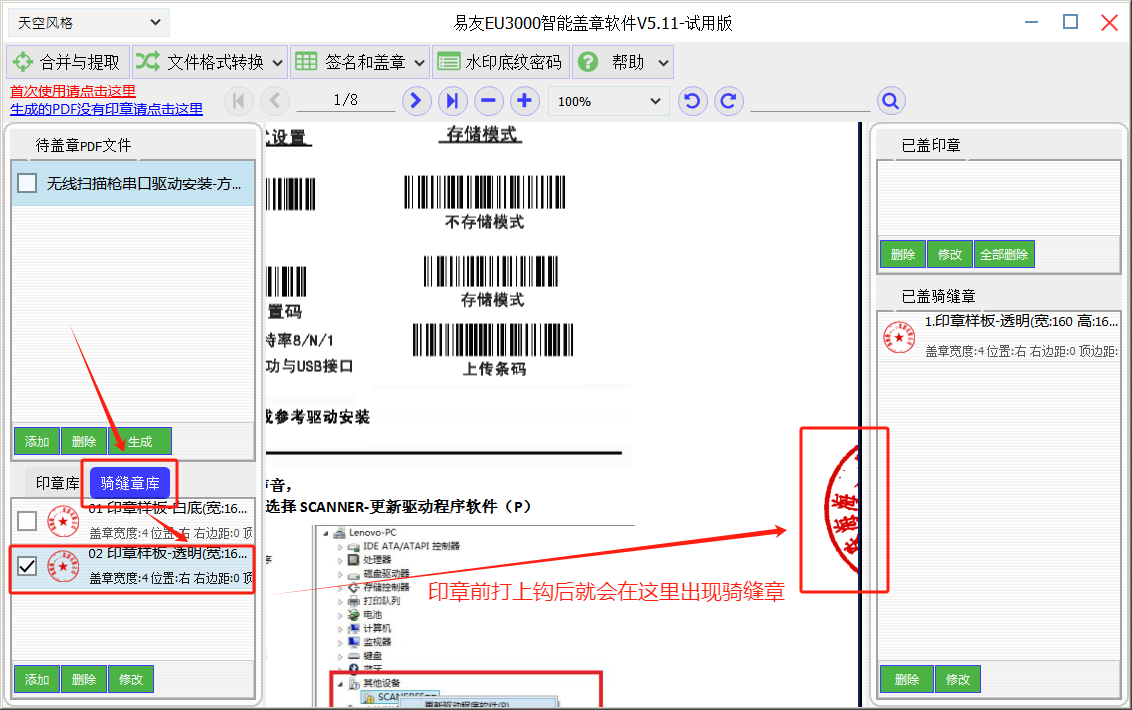The width and height of the screenshot is (1132, 710).
Task: Click the 已盖骑缝章 panel tab
Action: (x=939, y=296)
